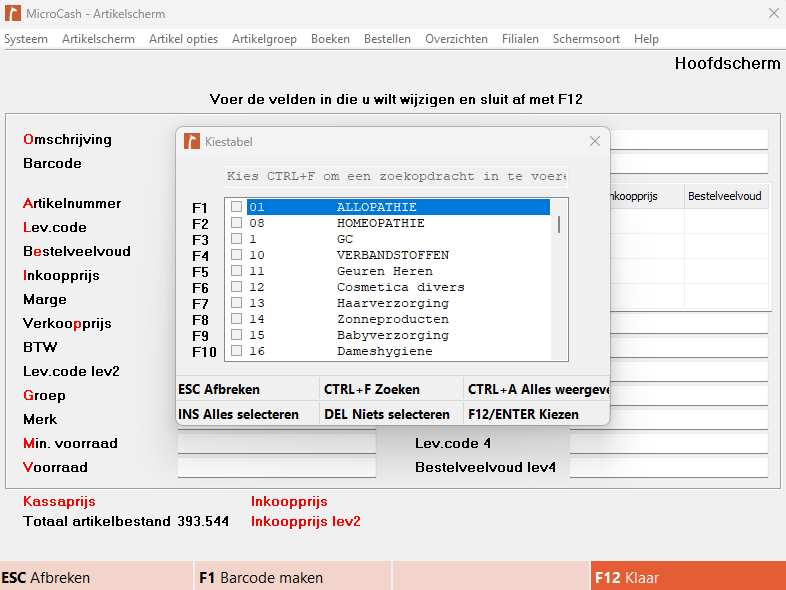This screenshot has height=590, width=786.
Task: Tick the checkbox for 13 Haarverzorging
Action: pos(237,303)
